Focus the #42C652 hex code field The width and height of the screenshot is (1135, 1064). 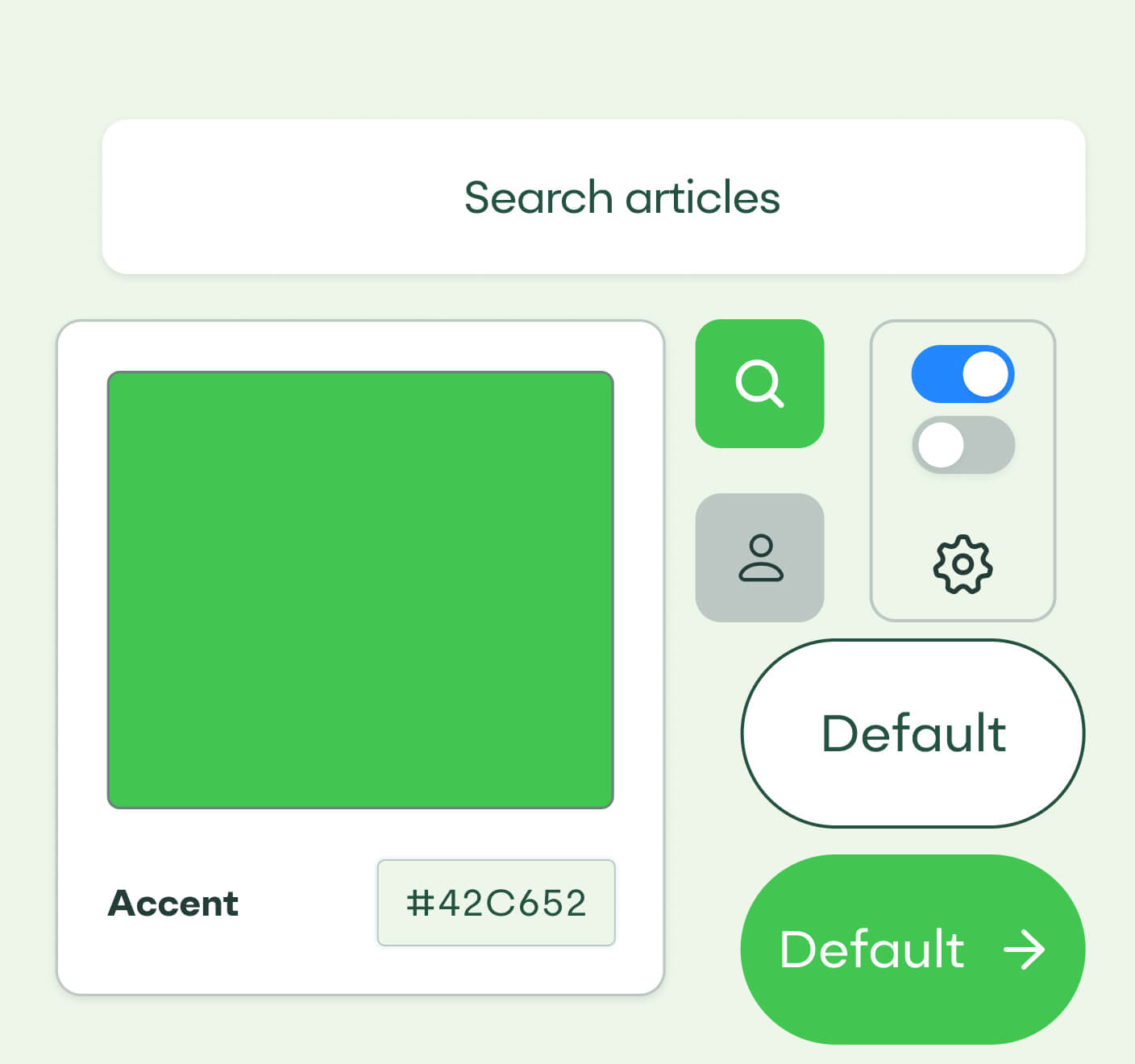pos(497,903)
